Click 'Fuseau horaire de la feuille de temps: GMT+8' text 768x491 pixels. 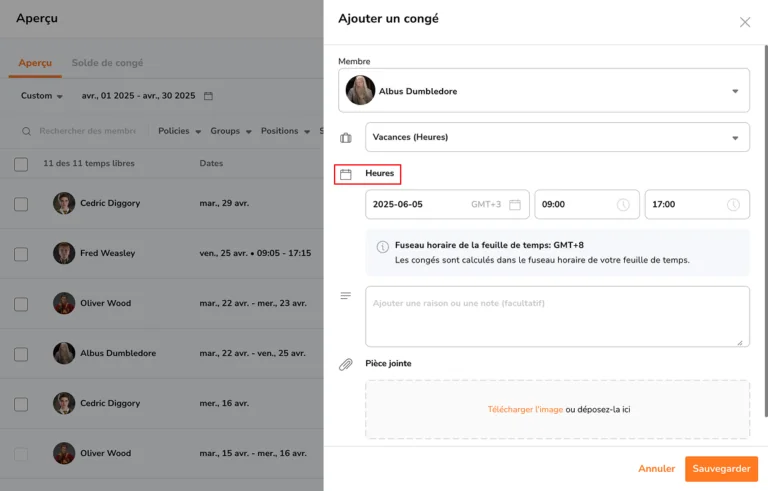pyautogui.click(x=489, y=245)
